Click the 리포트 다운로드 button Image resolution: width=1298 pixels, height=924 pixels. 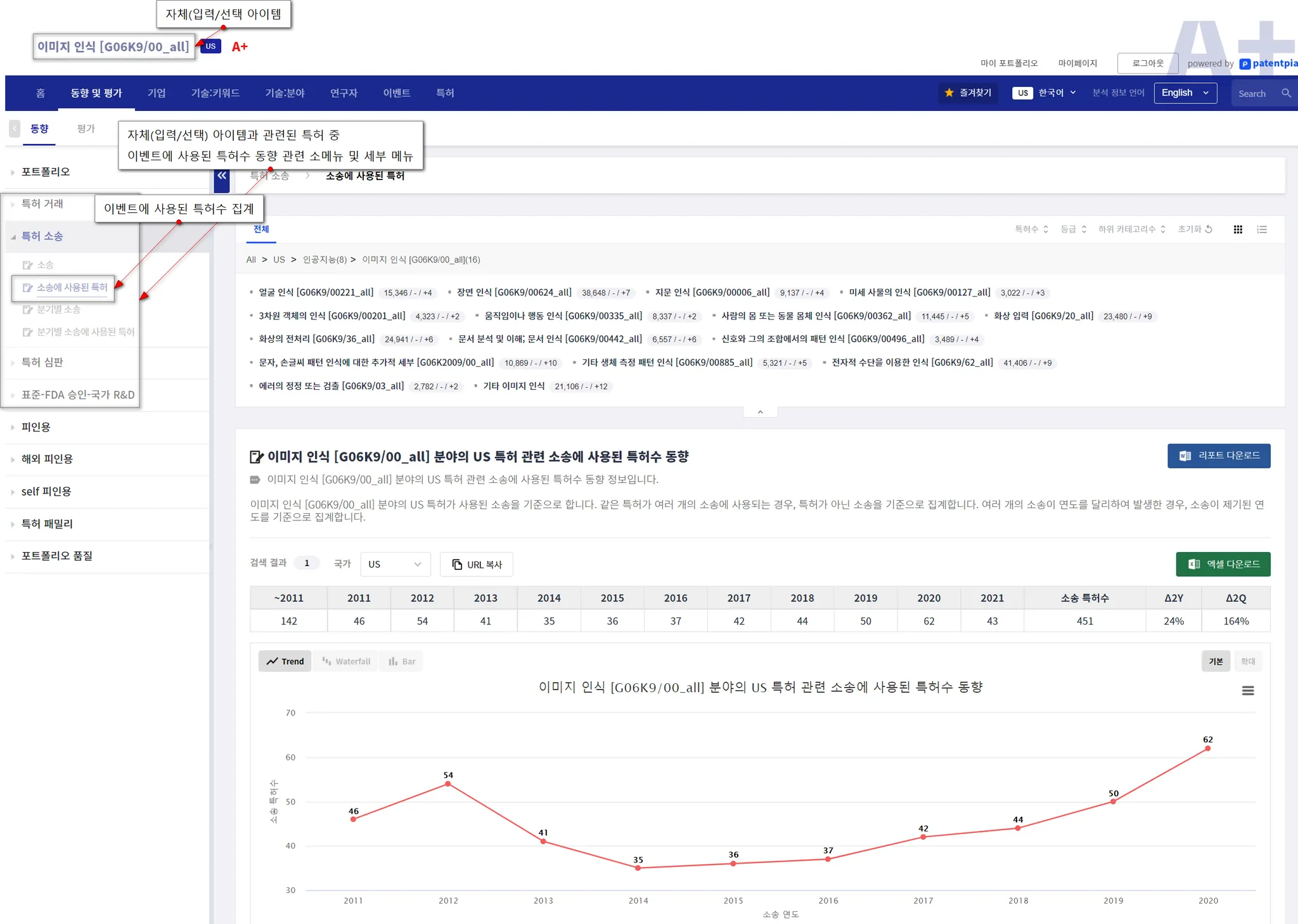(1218, 456)
